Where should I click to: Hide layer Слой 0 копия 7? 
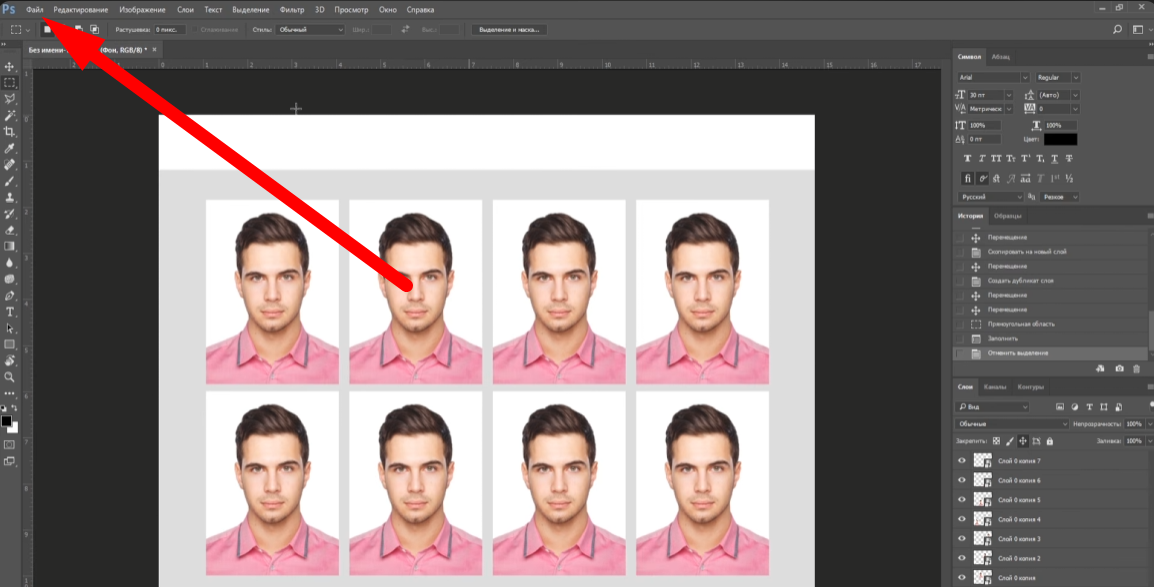pos(961,460)
